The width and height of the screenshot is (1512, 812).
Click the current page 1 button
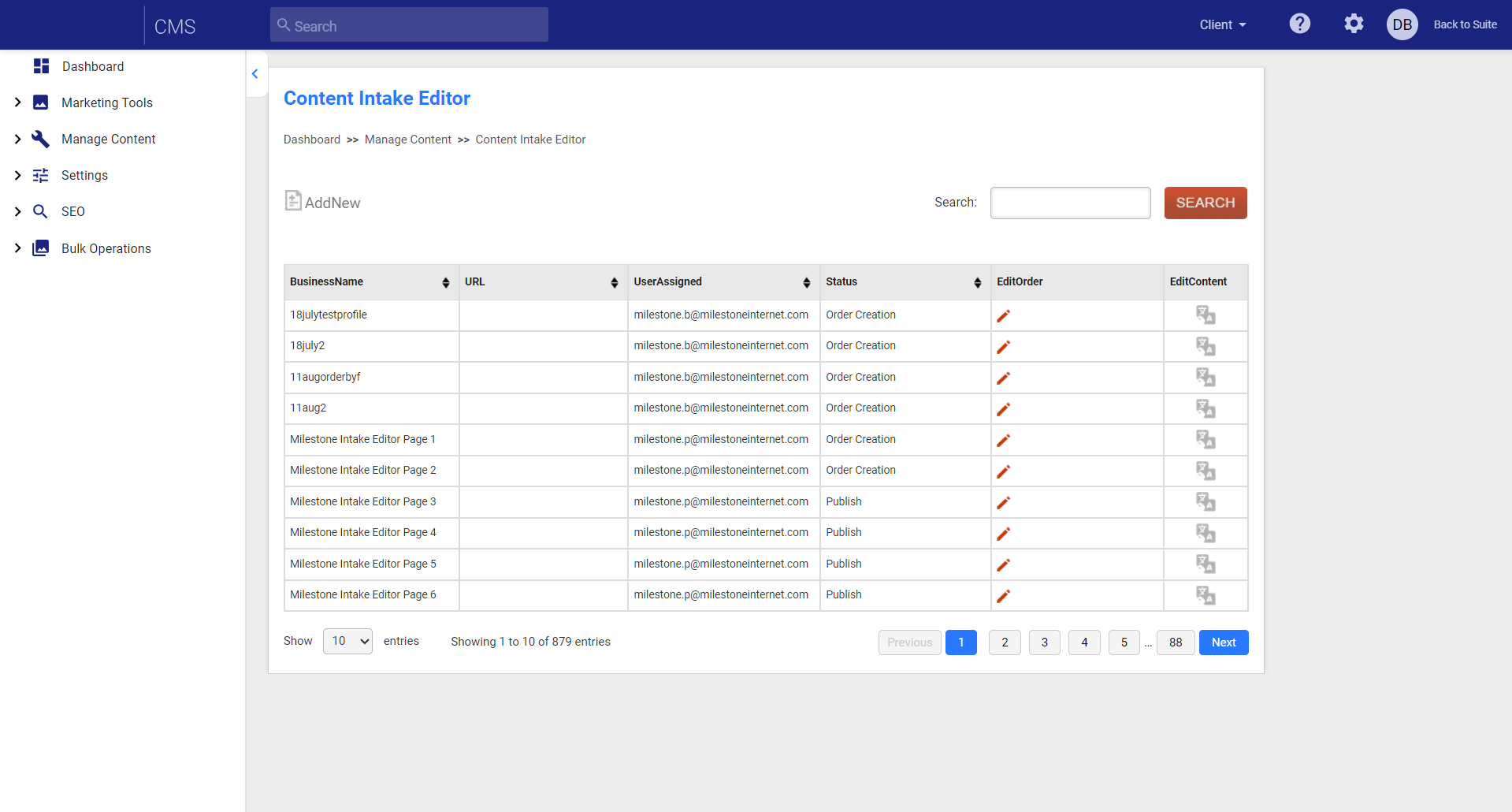(961, 643)
